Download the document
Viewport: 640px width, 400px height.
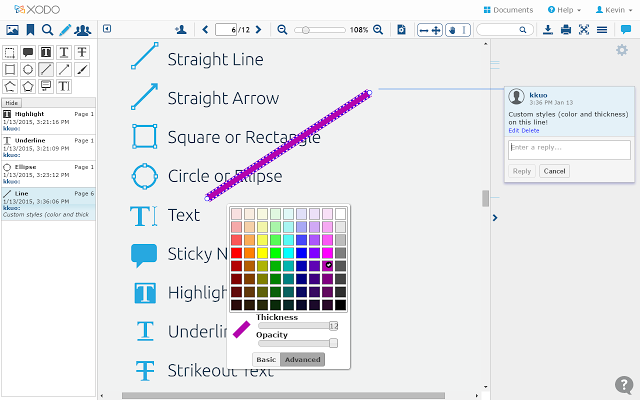(x=548, y=30)
